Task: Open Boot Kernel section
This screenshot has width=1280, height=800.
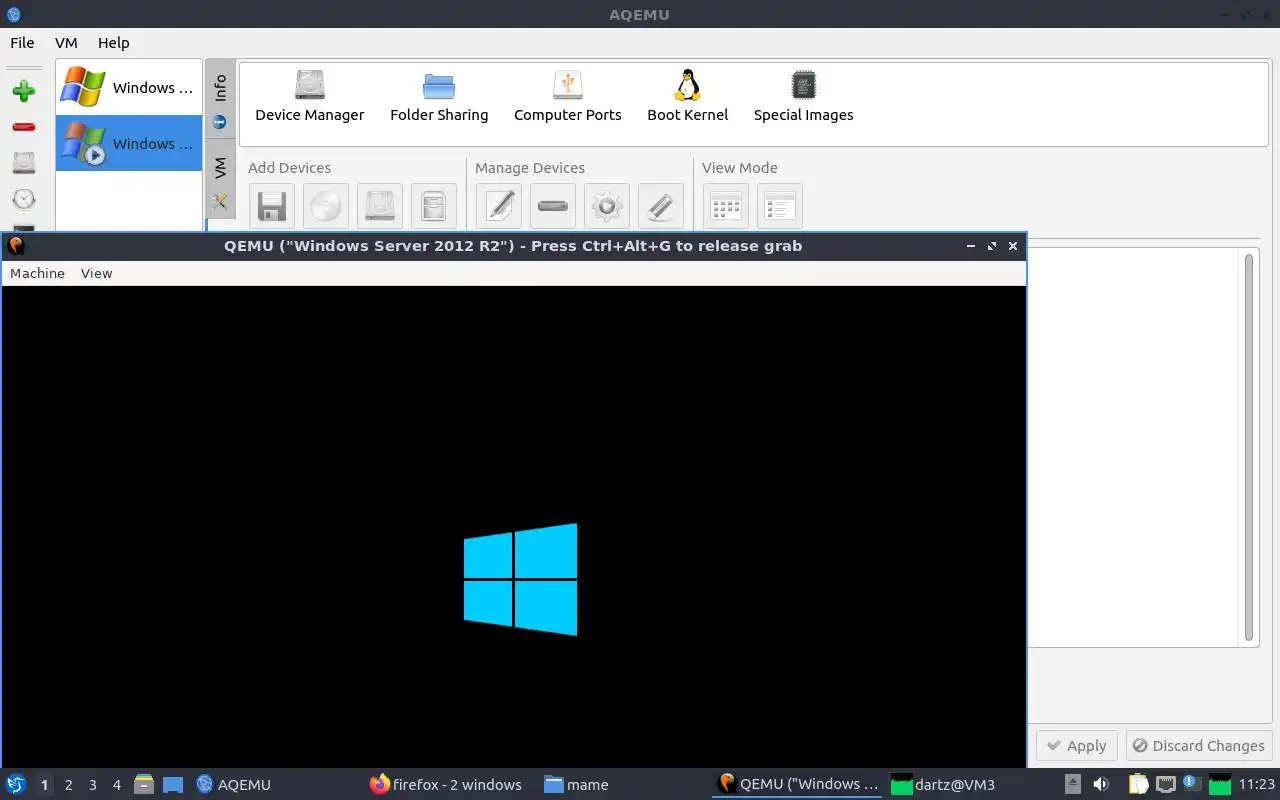Action: pyautogui.click(x=688, y=97)
